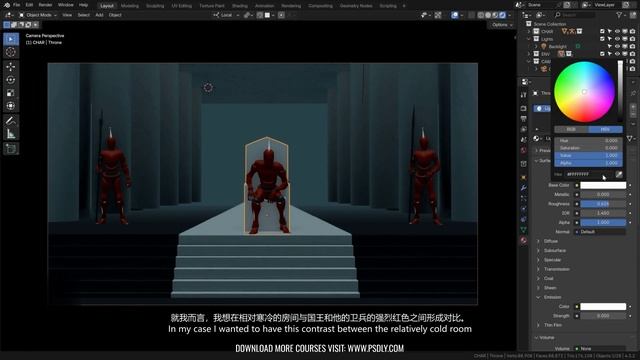Open the Options button in viewport
This screenshot has height=360, width=640.
point(502,25)
